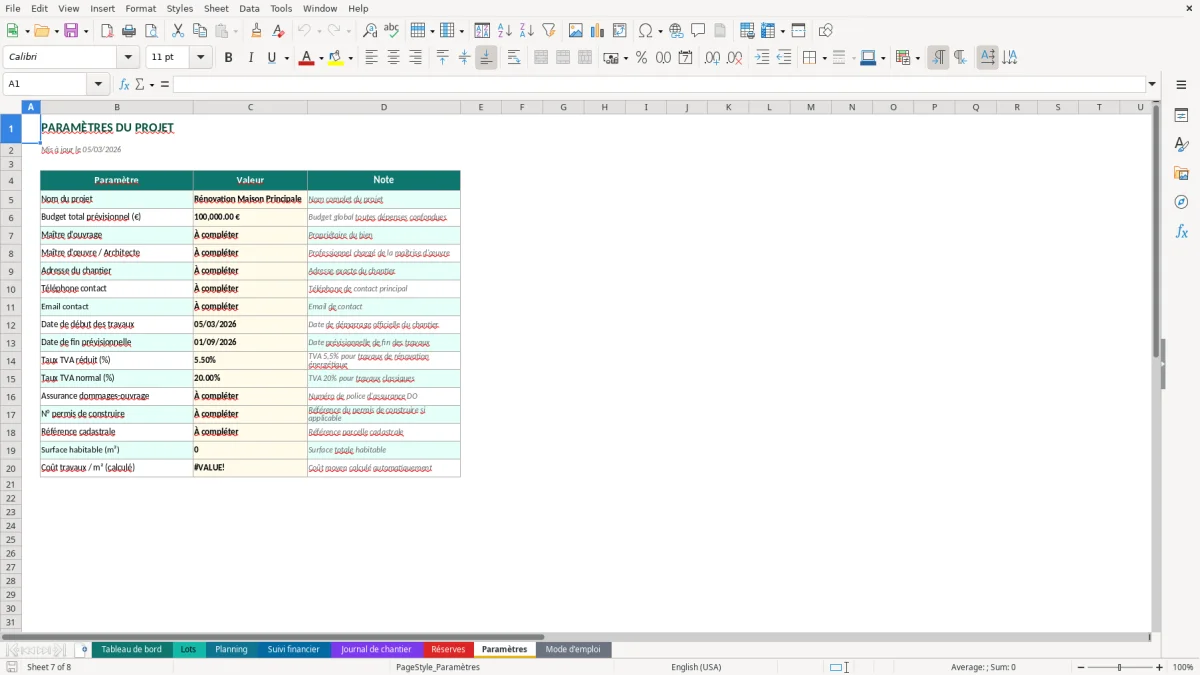Apply the red font color swatch

(x=305, y=58)
